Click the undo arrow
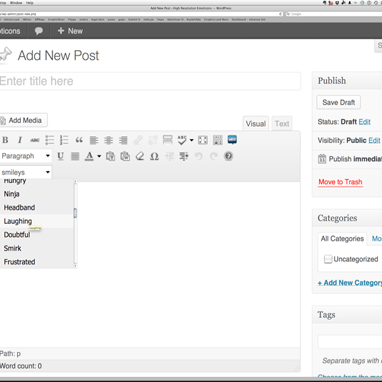 (x=199, y=156)
